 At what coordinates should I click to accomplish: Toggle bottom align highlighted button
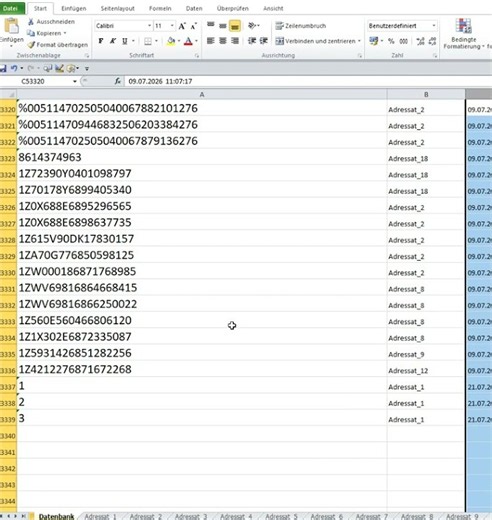[x=235, y=26]
